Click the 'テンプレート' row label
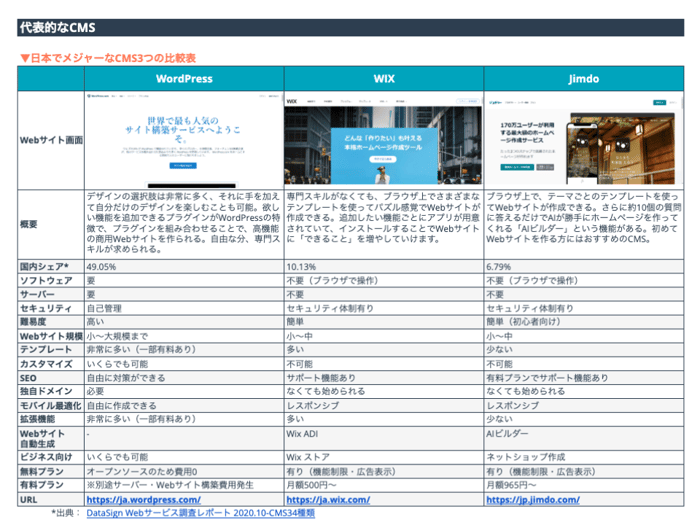700x525 pixels. click(x=46, y=349)
